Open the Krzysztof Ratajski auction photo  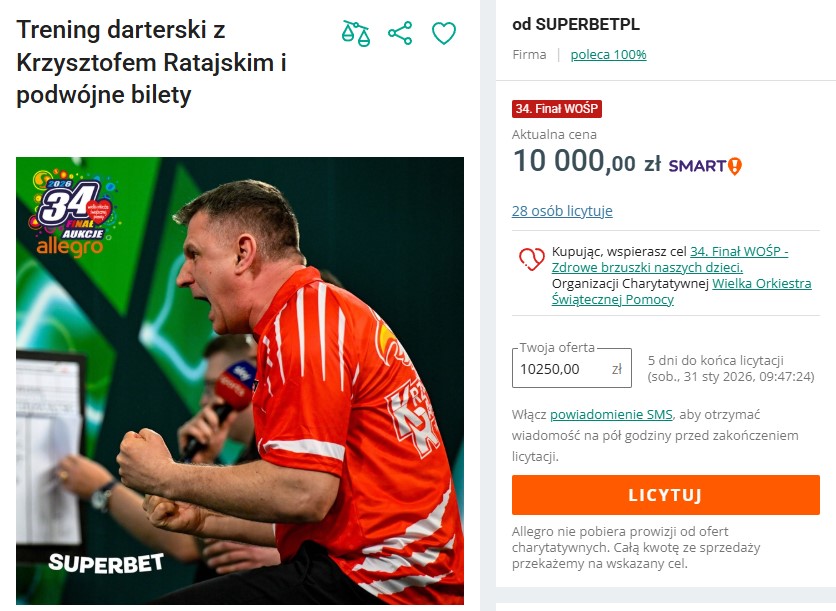(x=240, y=381)
